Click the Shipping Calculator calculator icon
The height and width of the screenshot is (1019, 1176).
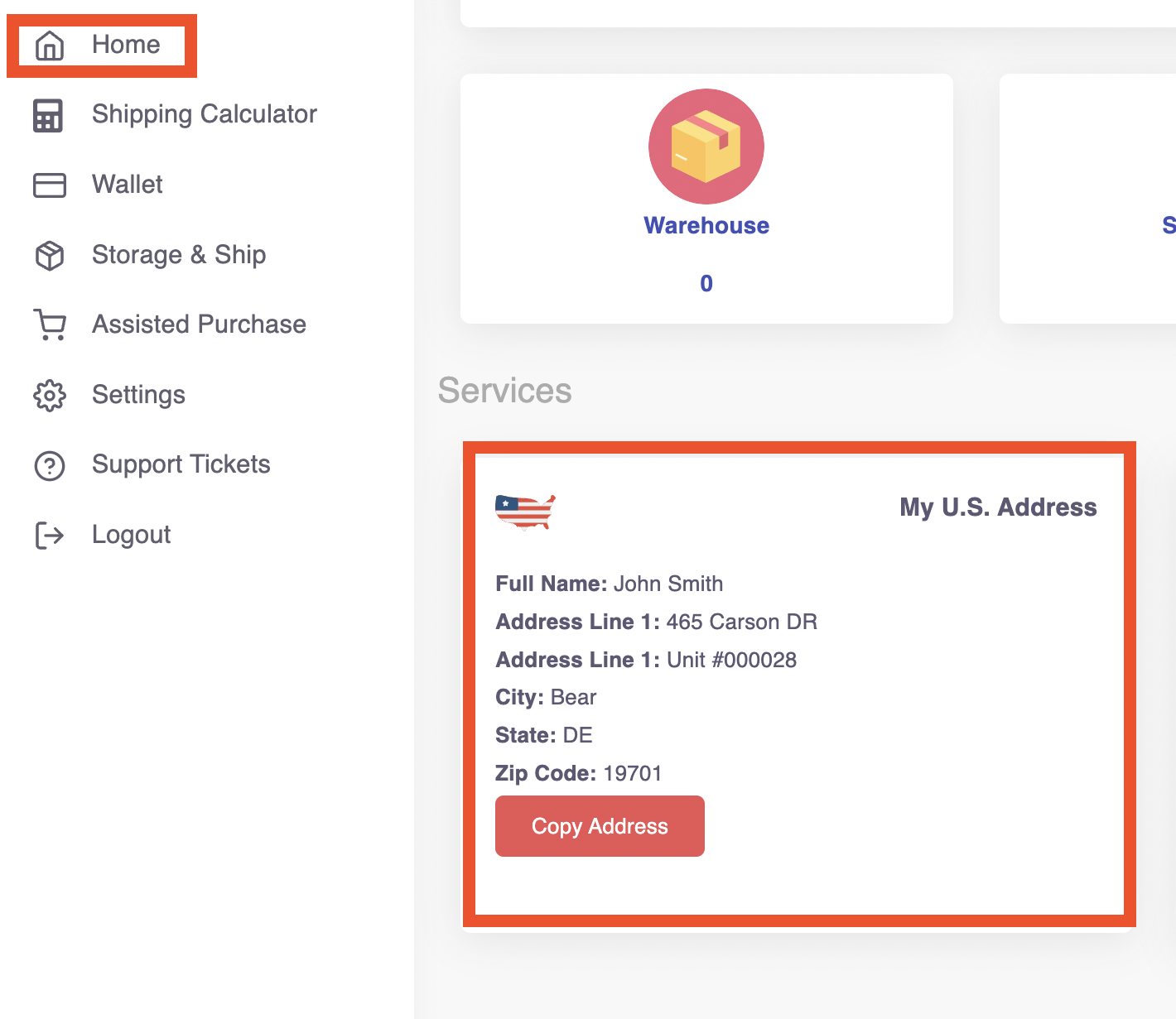[x=48, y=115]
